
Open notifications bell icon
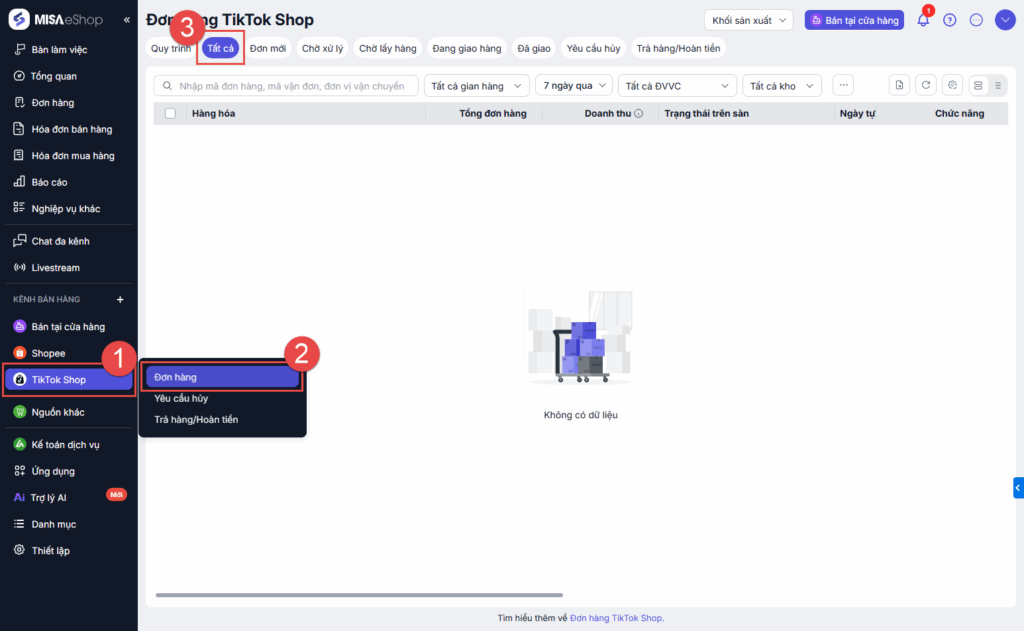pyautogui.click(x=923, y=20)
